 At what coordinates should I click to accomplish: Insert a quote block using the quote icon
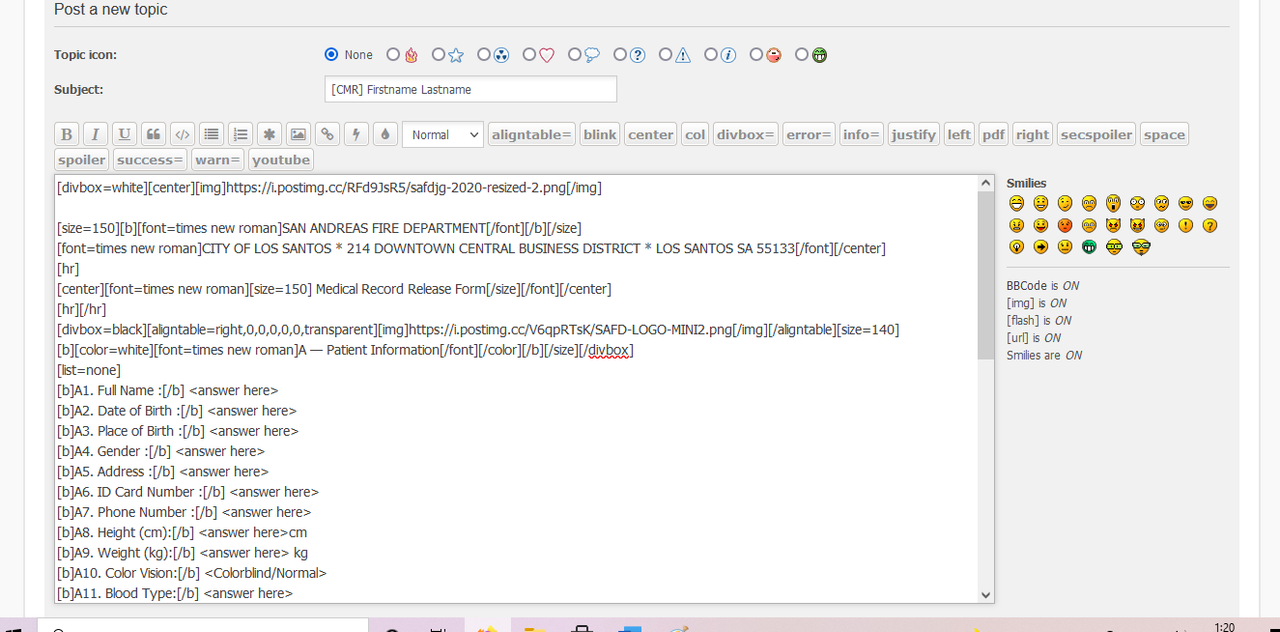point(153,135)
